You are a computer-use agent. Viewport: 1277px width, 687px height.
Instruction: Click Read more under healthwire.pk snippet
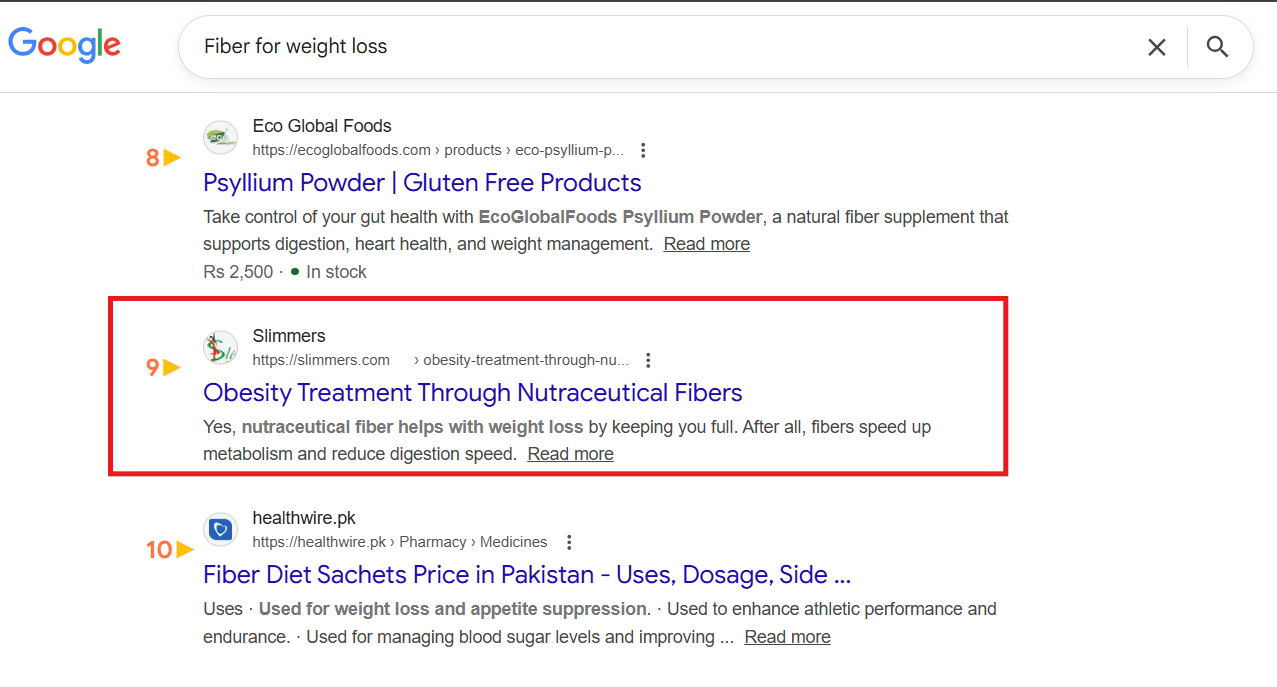click(x=787, y=637)
